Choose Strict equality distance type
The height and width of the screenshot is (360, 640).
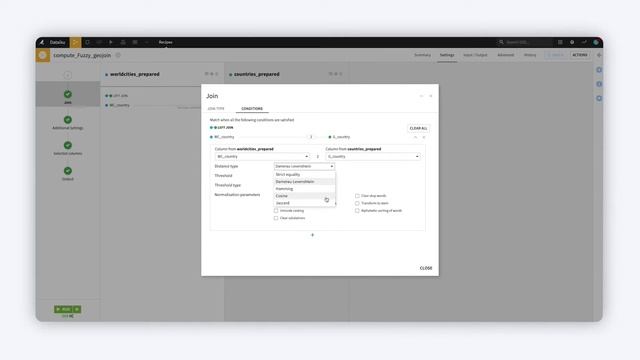(304, 174)
